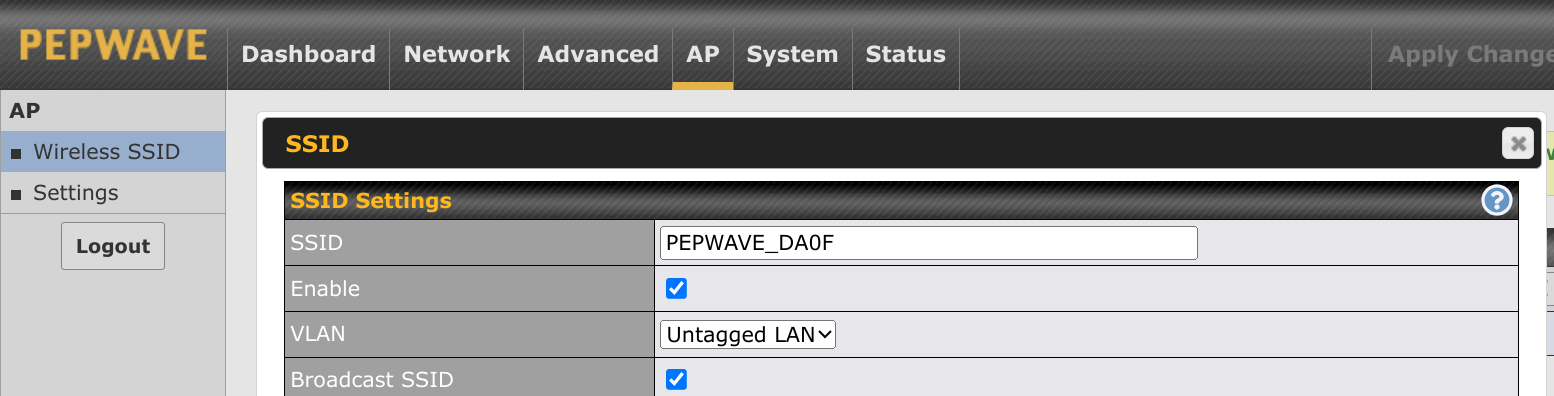Select Wireless SSID in the sidebar
The width and height of the screenshot is (1554, 396).
point(112,152)
